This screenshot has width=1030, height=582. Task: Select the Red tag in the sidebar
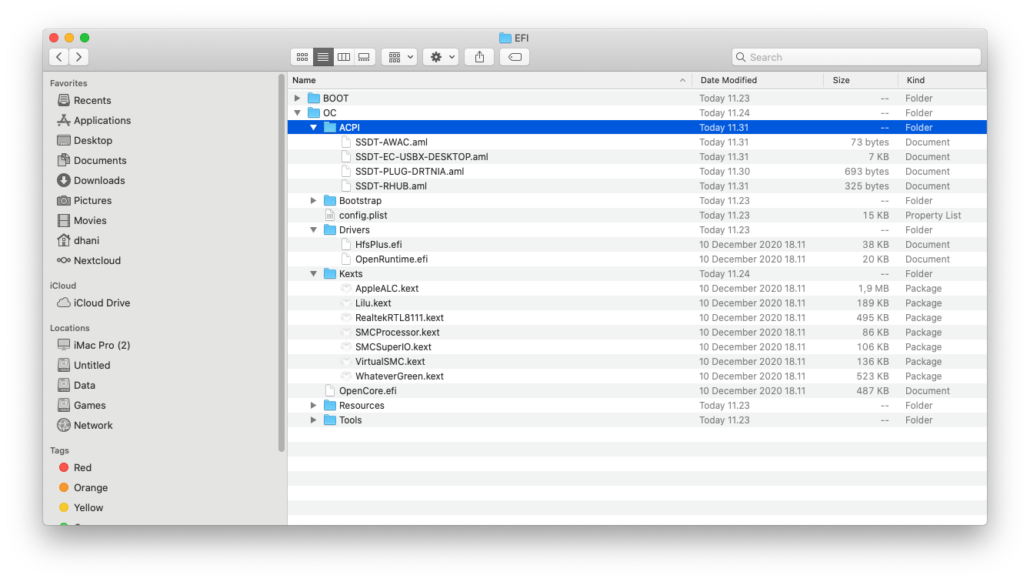(x=82, y=468)
